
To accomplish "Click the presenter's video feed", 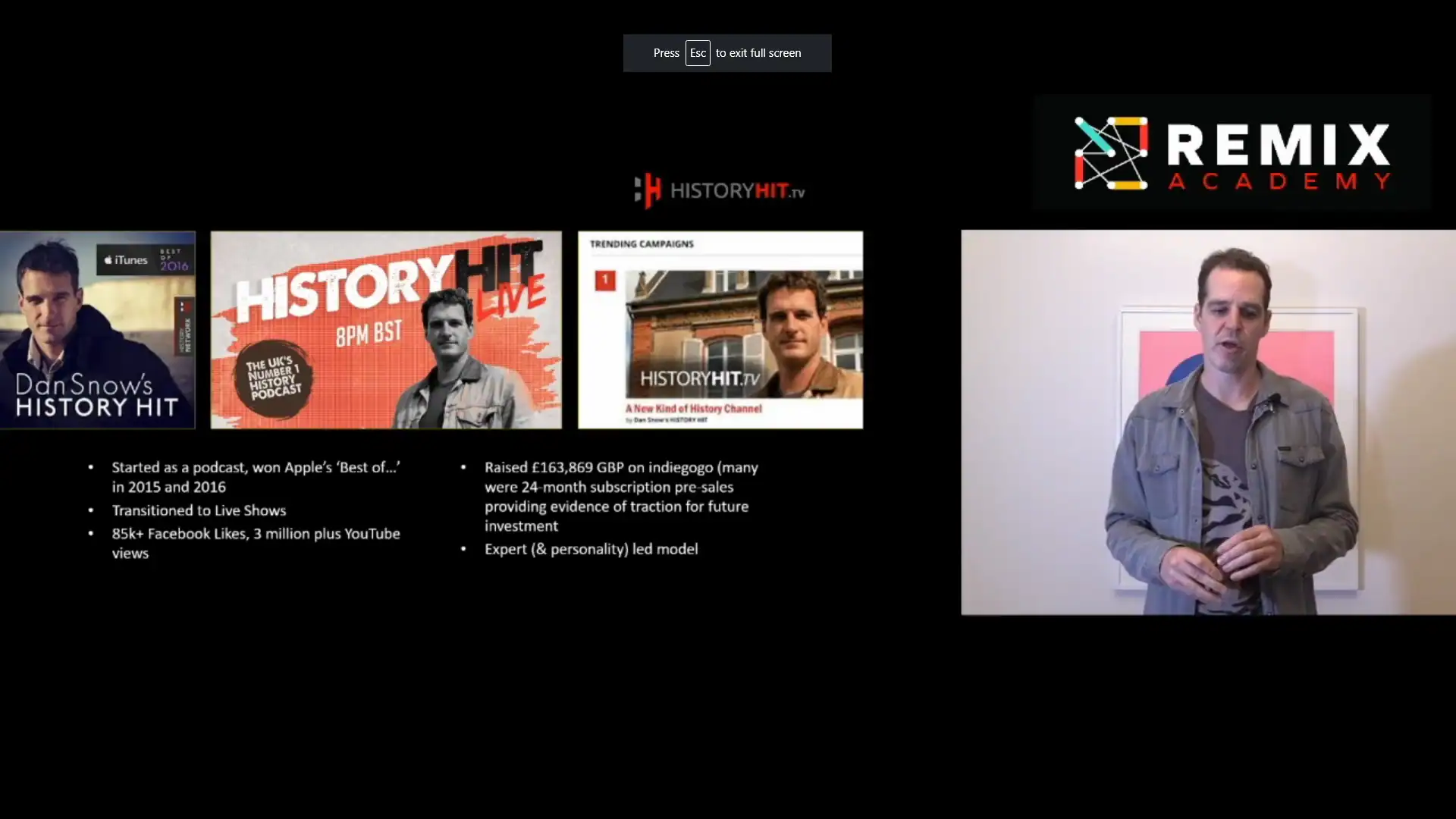I will click(x=1207, y=422).
